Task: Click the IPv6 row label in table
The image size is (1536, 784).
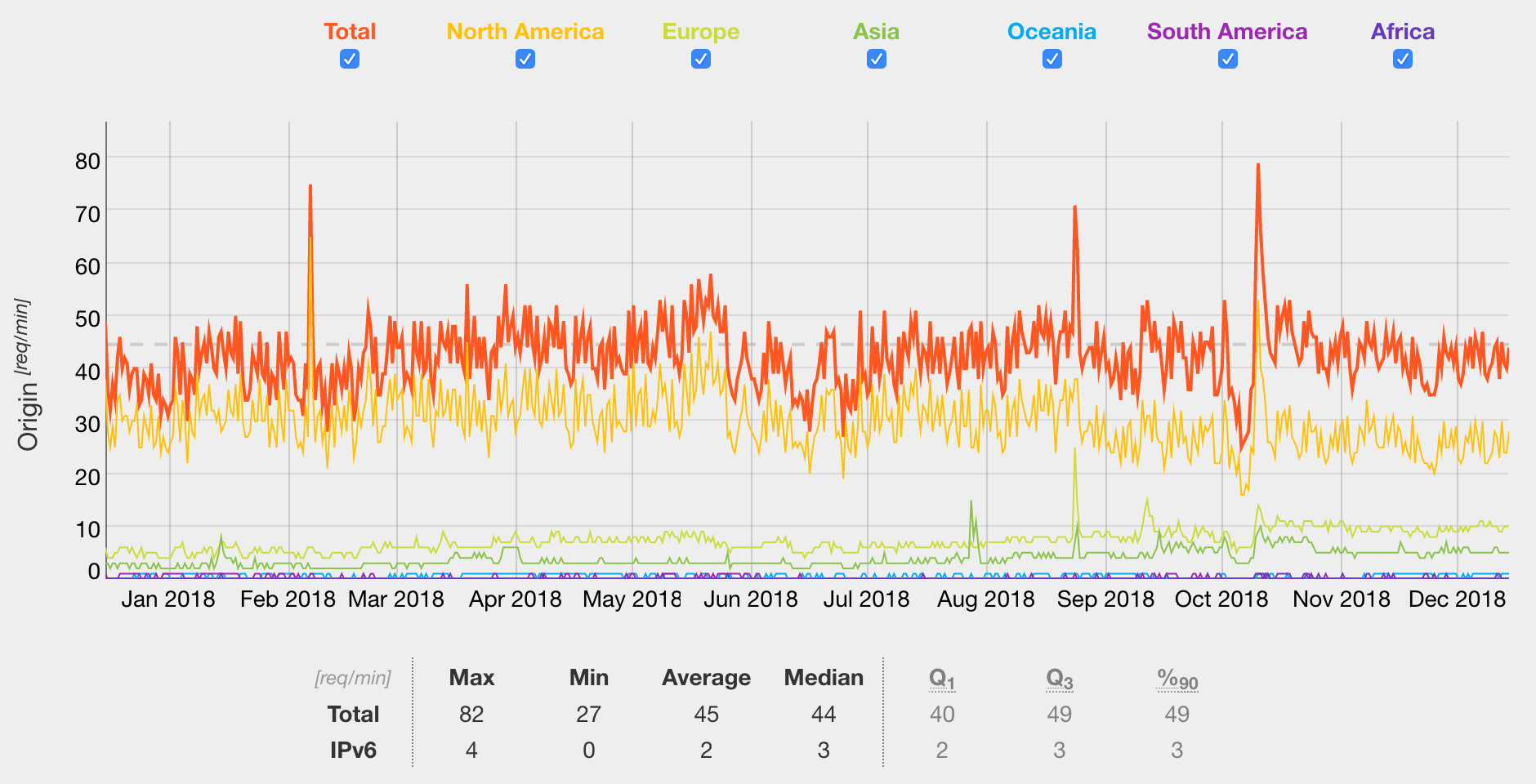Action: coord(353,750)
